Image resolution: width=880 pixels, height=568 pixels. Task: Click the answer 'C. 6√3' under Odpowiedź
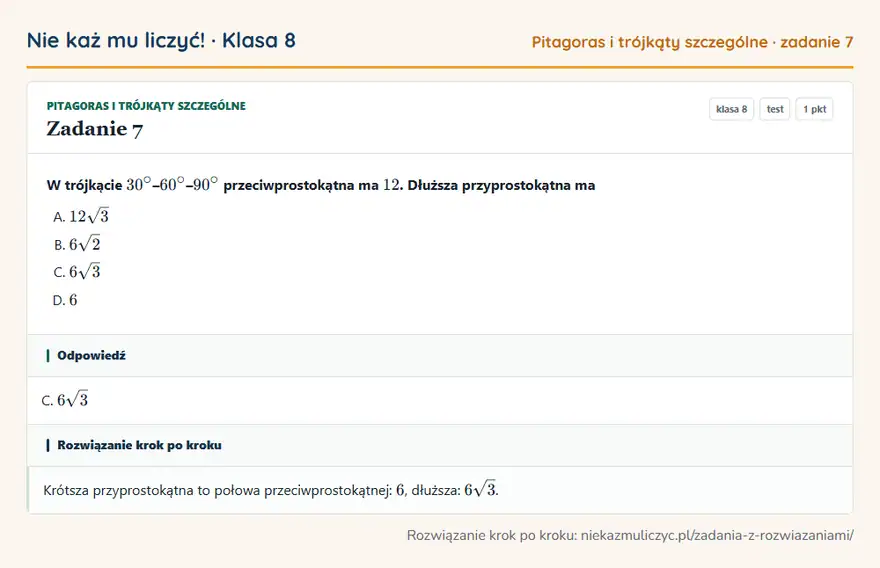click(x=65, y=400)
